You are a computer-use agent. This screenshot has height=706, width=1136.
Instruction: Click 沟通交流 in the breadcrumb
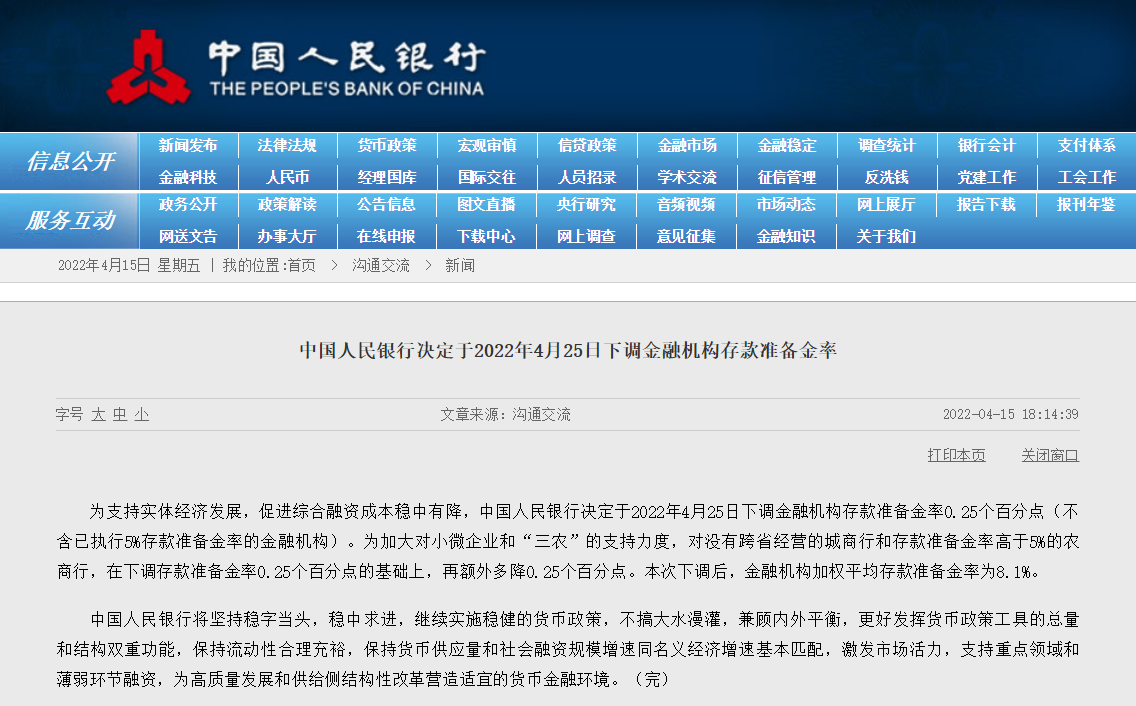click(381, 266)
